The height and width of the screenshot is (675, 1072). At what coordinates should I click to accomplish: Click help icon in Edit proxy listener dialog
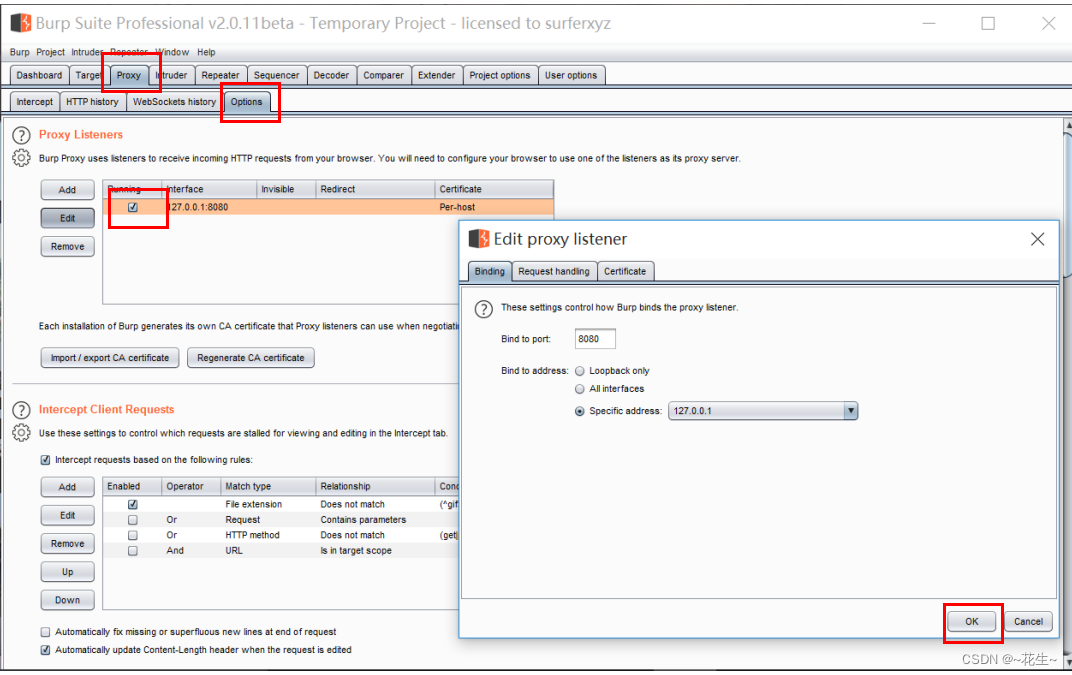click(483, 309)
